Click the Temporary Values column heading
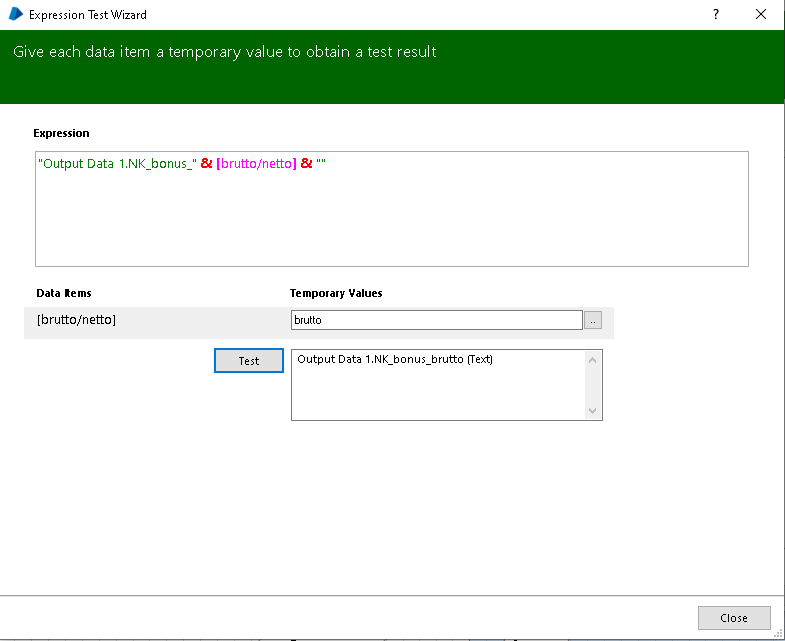 coord(336,293)
